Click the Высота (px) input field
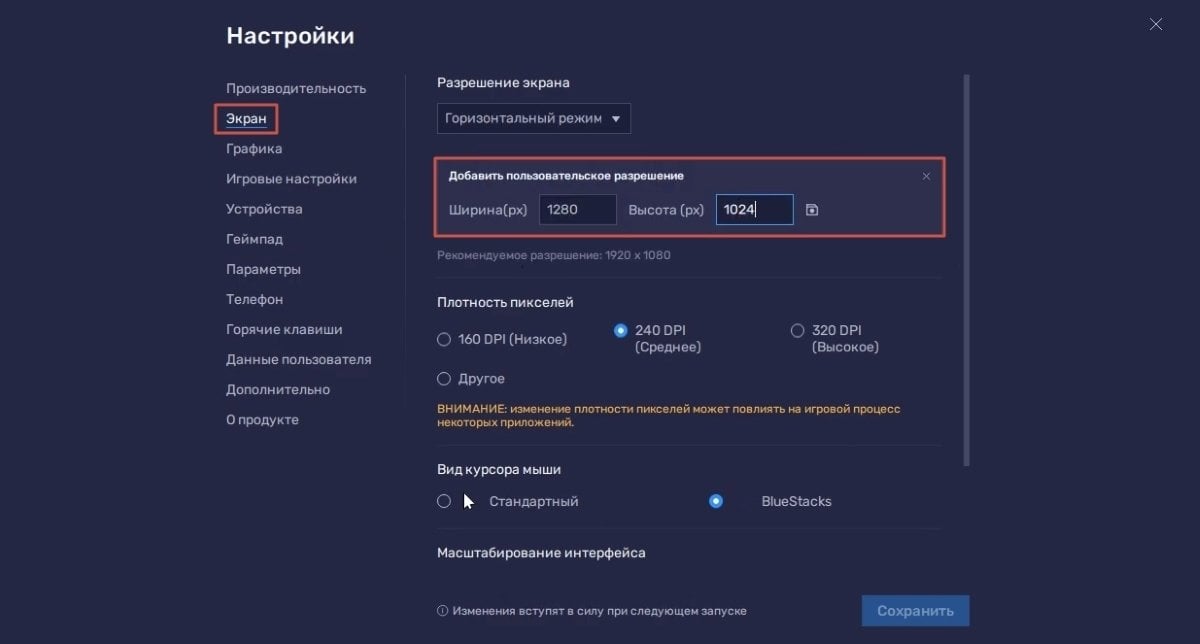Viewport: 1200px width, 644px height. click(x=755, y=210)
